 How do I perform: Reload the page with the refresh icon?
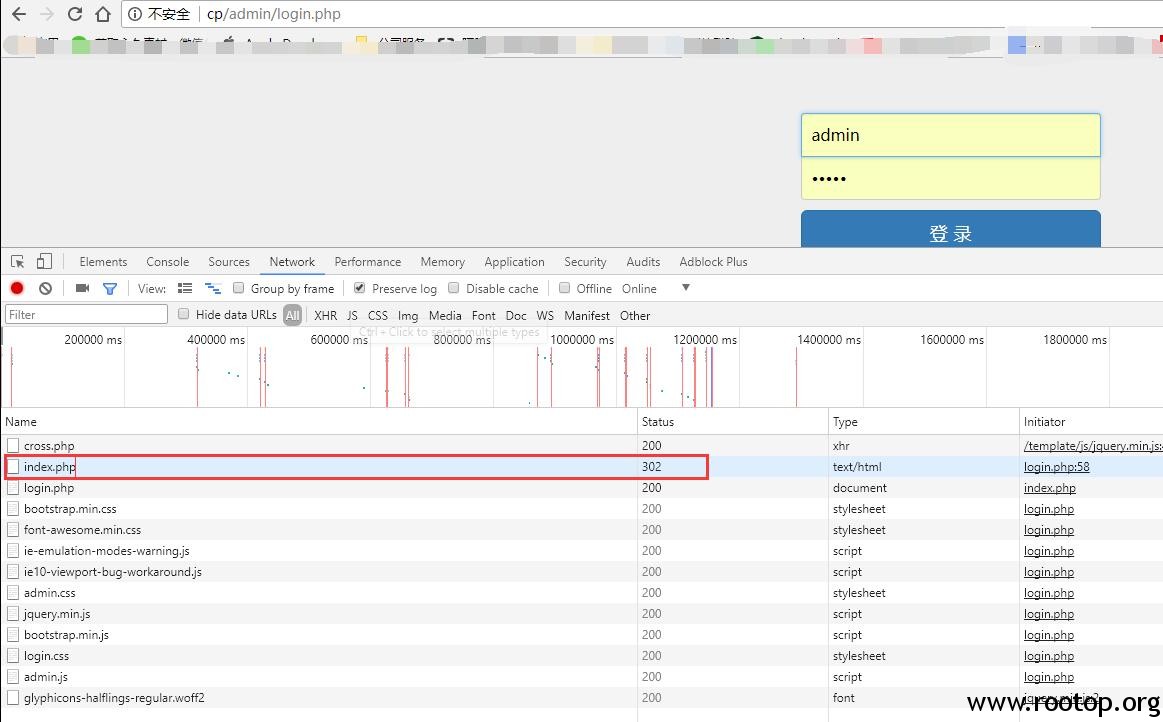tap(74, 14)
